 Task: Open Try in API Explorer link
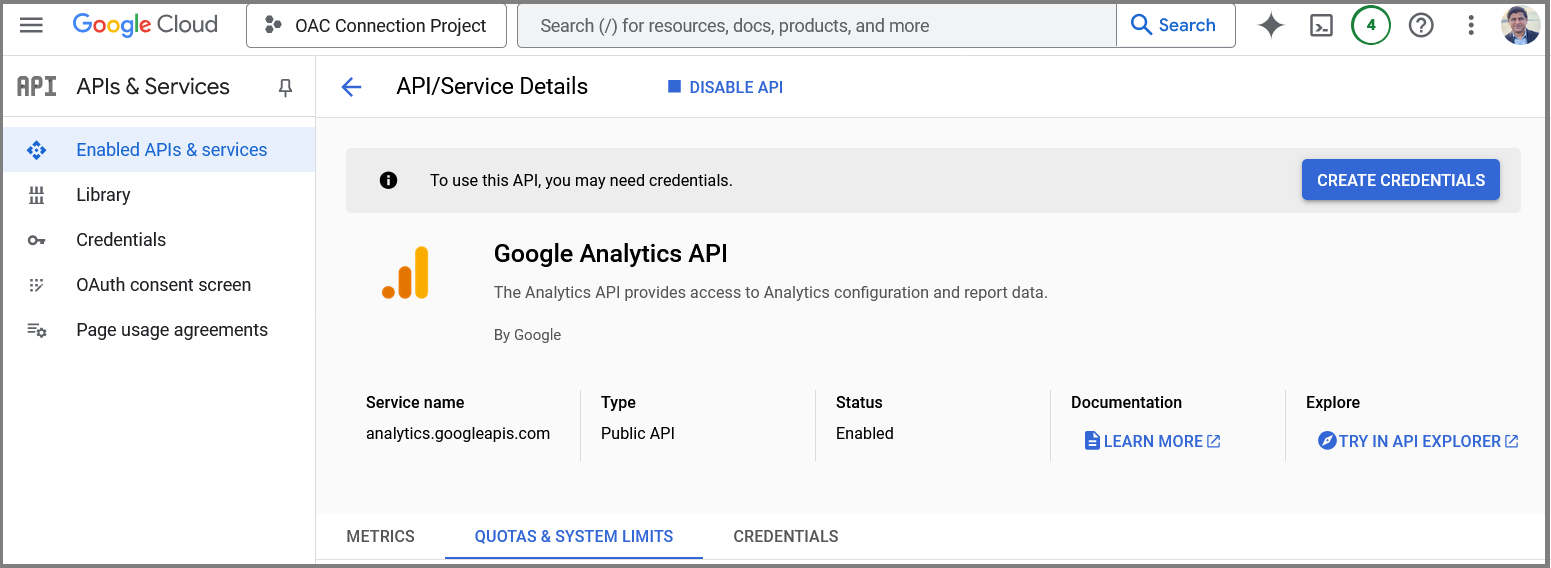[x=1419, y=441]
